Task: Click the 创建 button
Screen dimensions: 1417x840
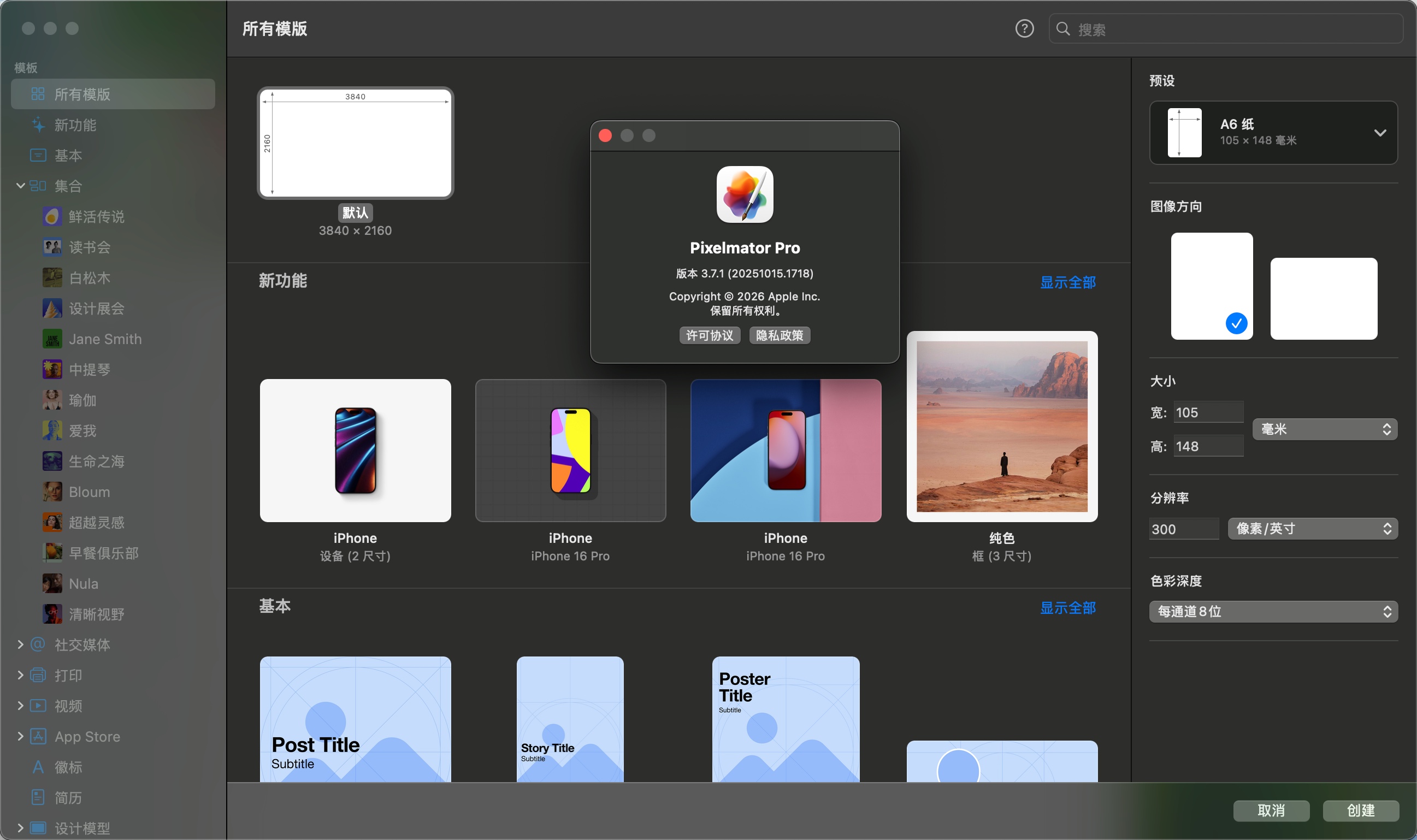Action: [x=1360, y=811]
